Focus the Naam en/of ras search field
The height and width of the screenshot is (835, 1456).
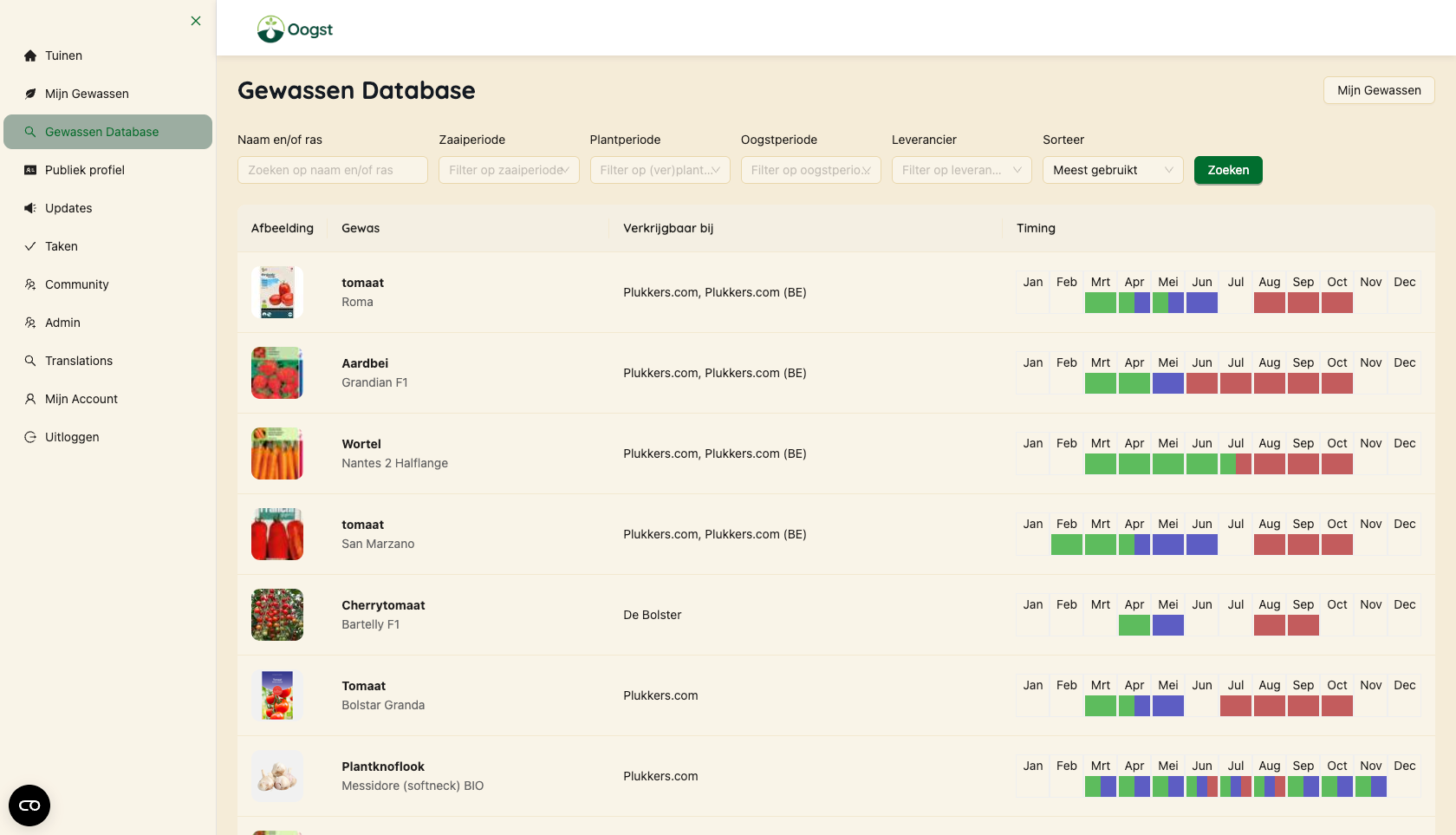pos(333,170)
